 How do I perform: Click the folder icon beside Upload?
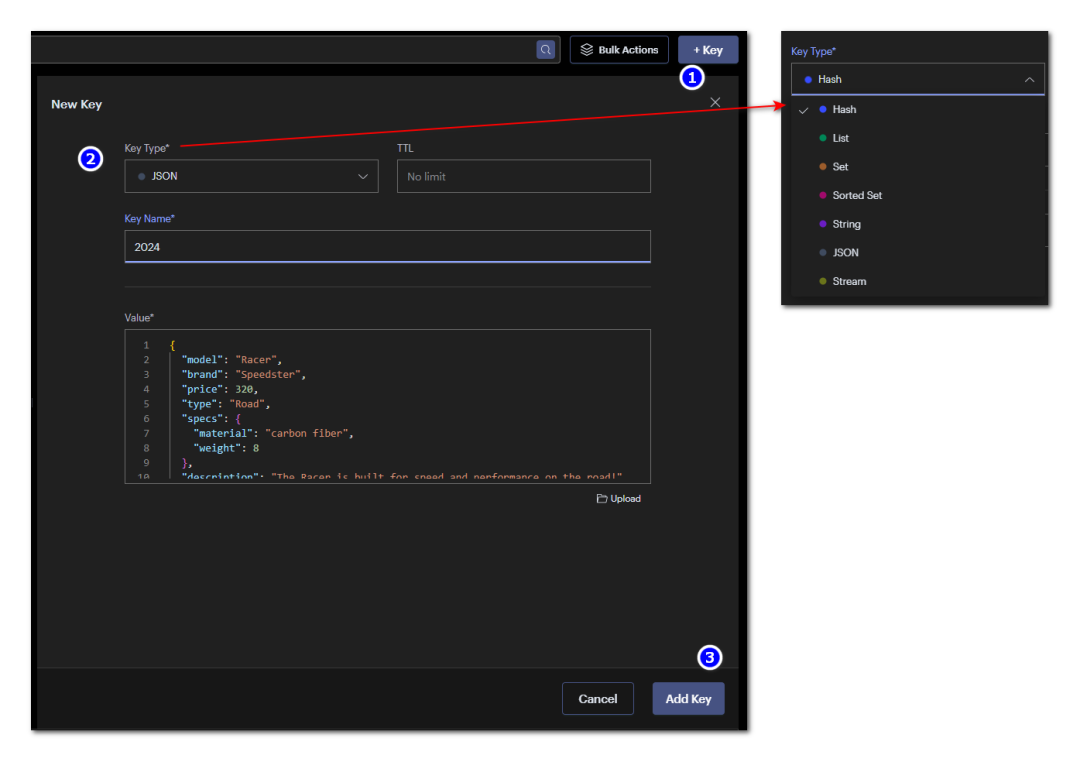[601, 499]
